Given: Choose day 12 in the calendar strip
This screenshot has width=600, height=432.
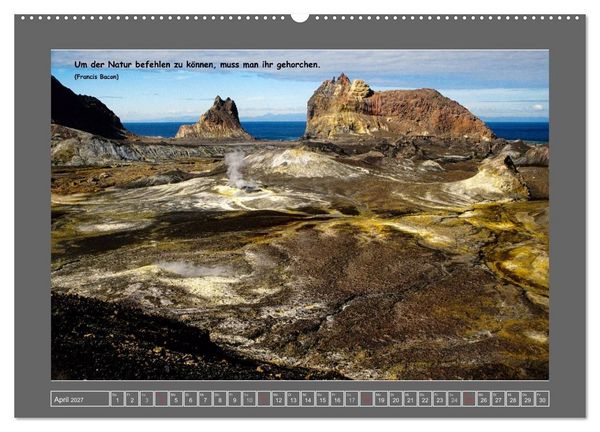Looking at the screenshot, I should tap(278, 399).
